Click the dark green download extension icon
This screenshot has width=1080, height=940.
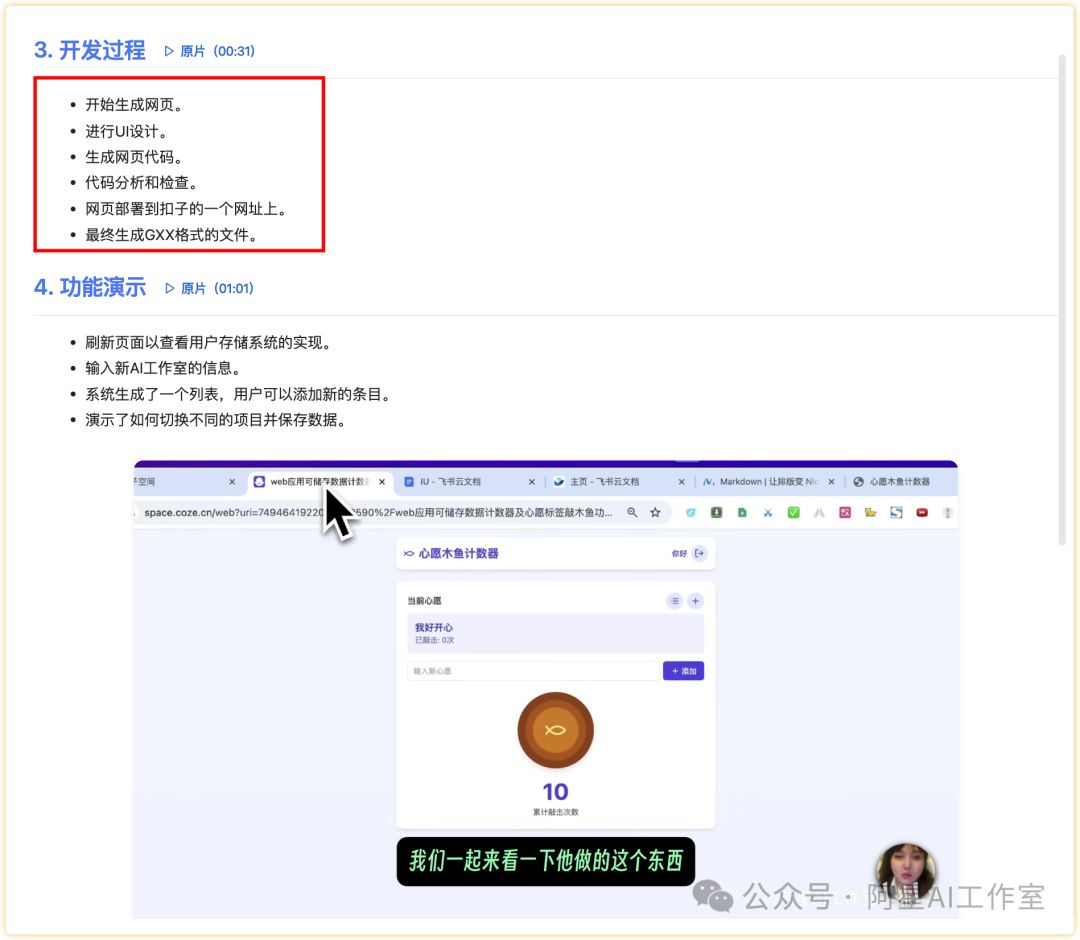pyautogui.click(x=716, y=512)
